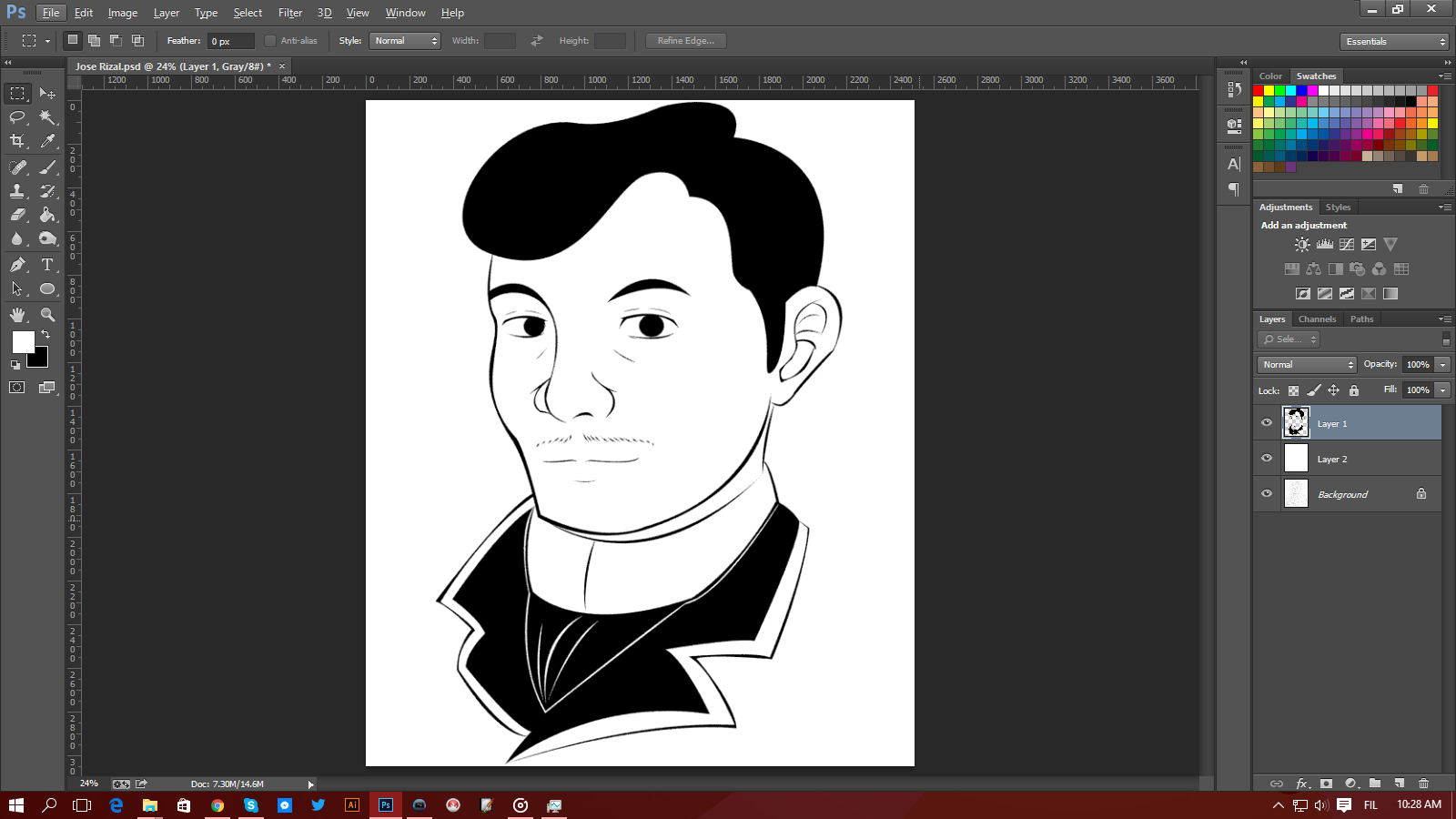Select the Ellipse shape tool
Image resolution: width=1456 pixels, height=819 pixels.
point(47,288)
